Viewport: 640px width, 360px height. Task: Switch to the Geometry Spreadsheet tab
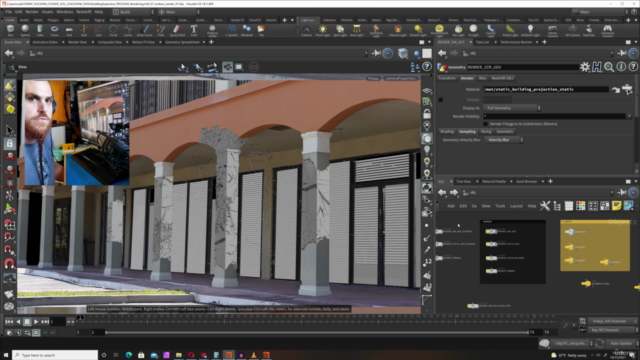tap(182, 42)
